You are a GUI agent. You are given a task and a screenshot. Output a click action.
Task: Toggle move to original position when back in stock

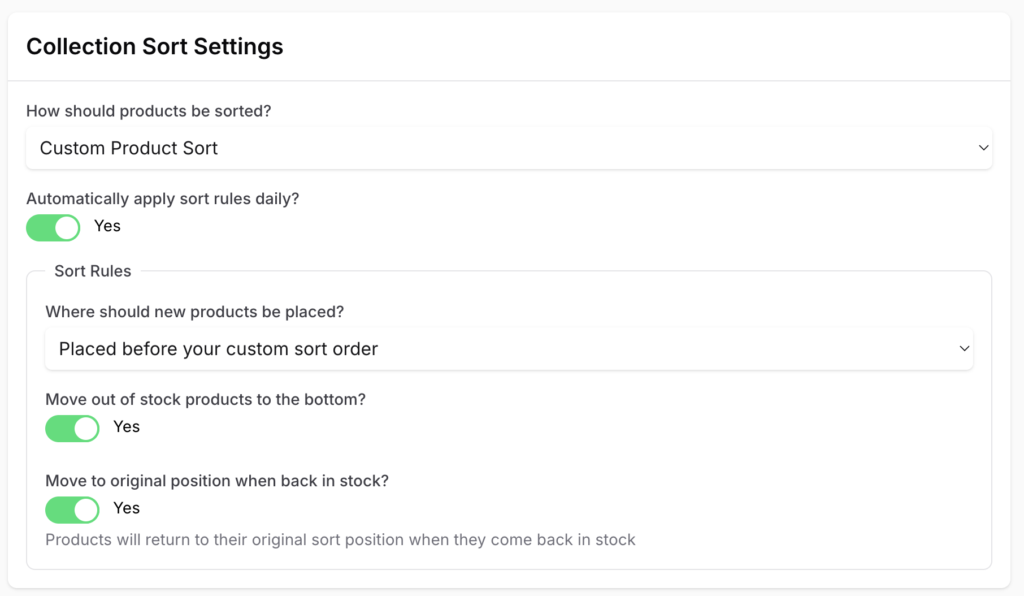coord(72,509)
